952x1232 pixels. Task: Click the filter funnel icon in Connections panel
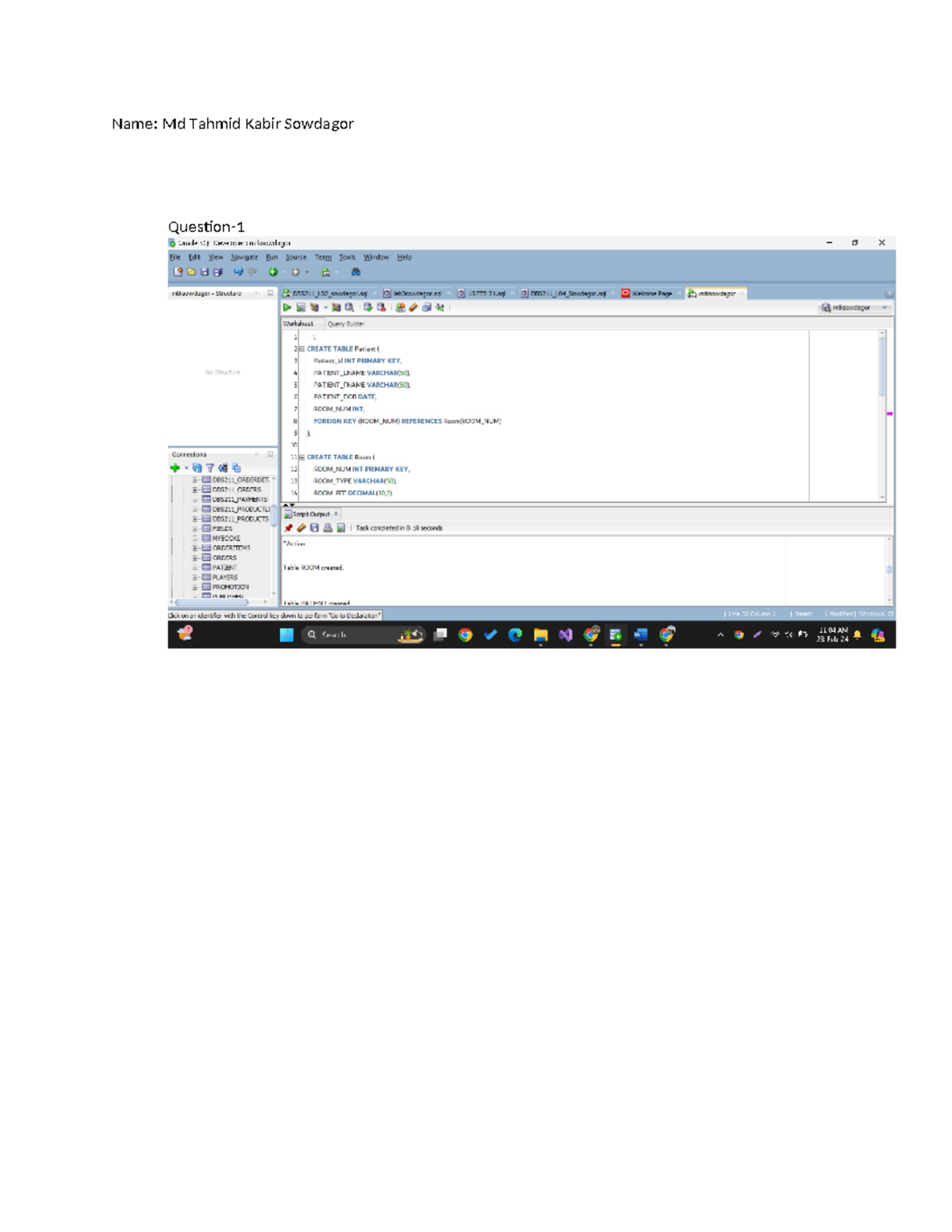point(210,468)
